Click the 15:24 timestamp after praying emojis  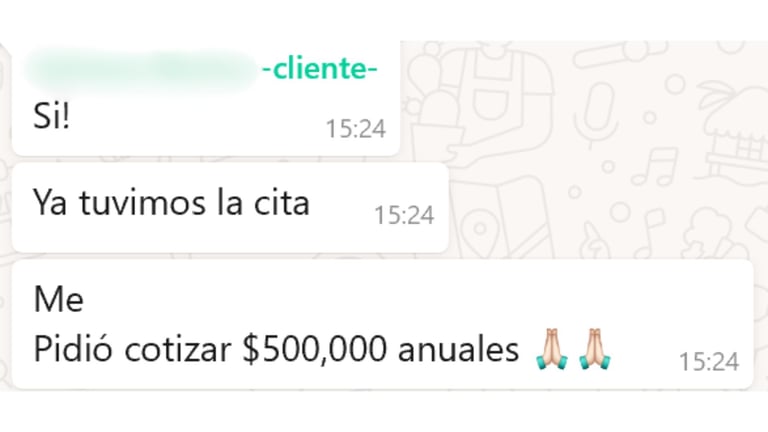(x=709, y=362)
